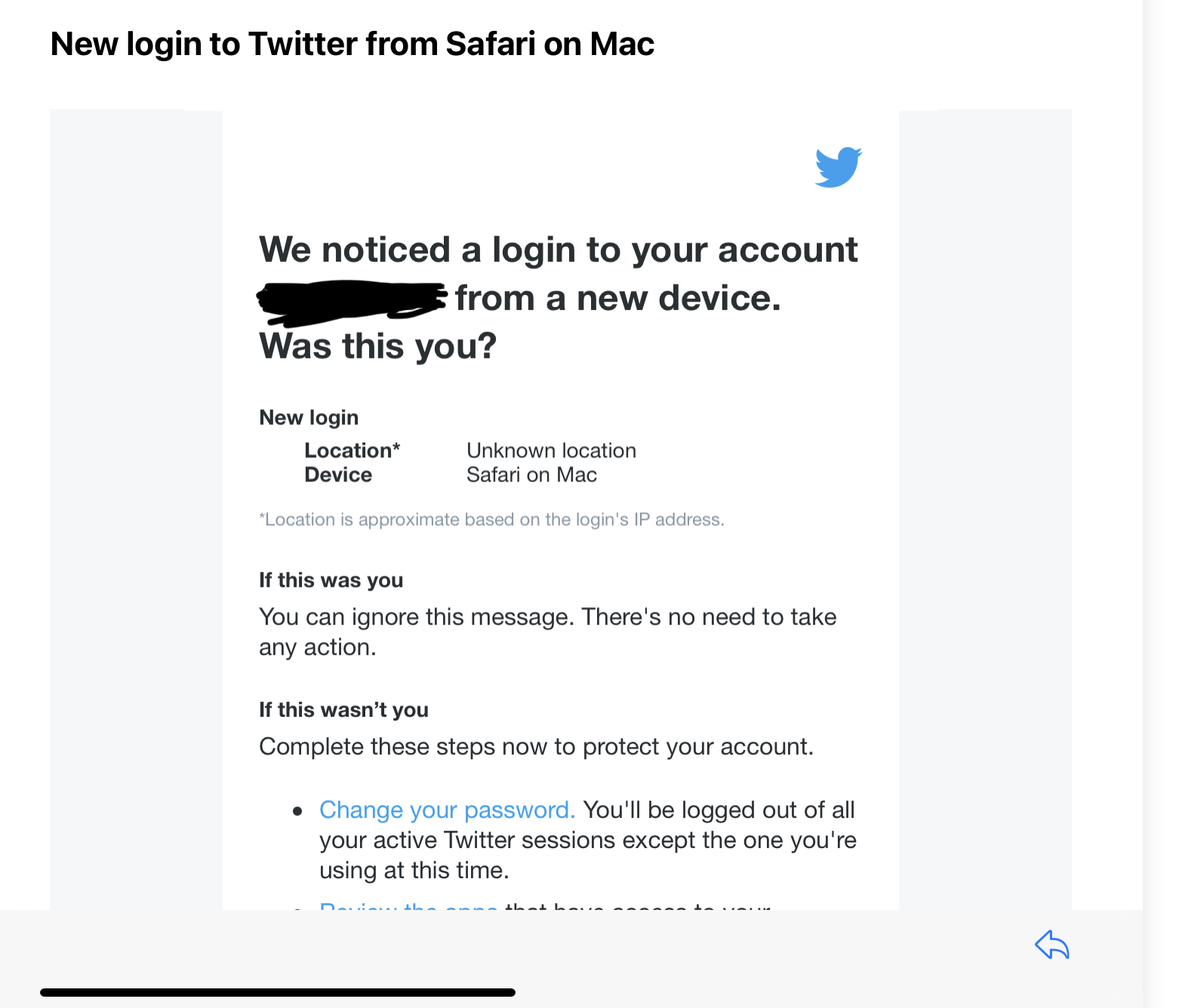The height and width of the screenshot is (1008, 1179).
Task: Click the "Device" field label
Action: [x=338, y=475]
